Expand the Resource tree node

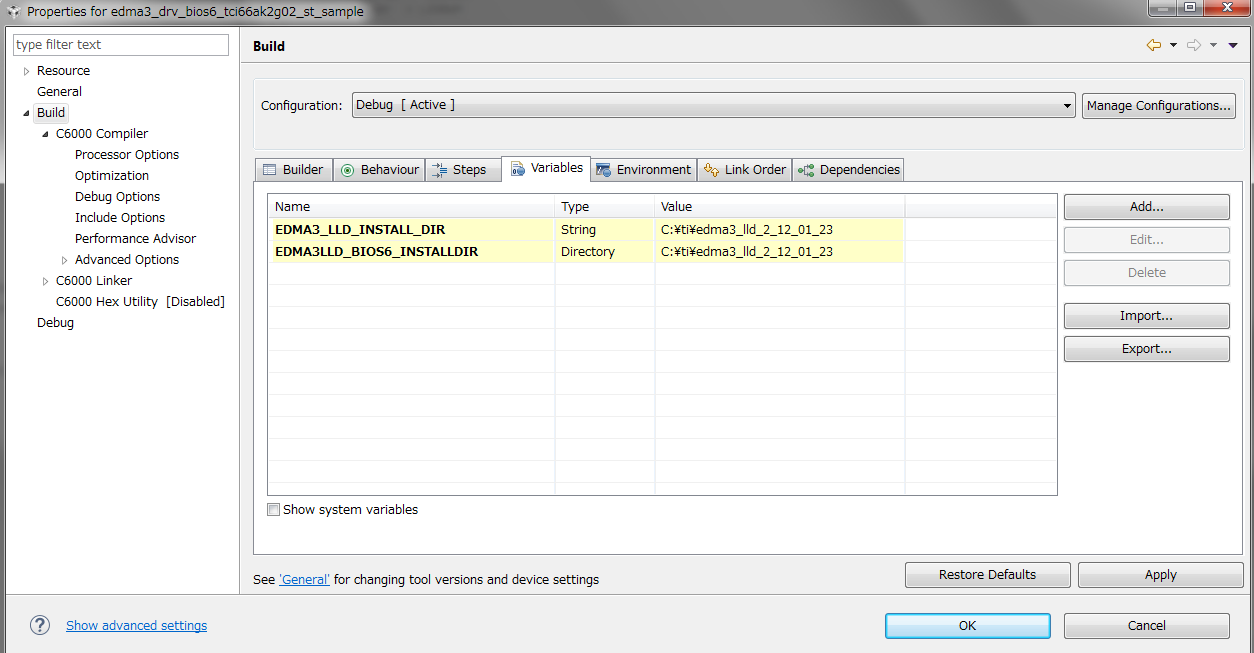[26, 71]
